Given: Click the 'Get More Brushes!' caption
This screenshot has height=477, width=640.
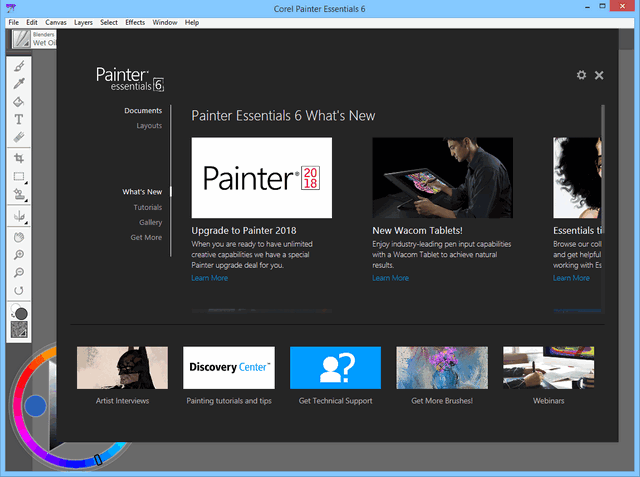Looking at the screenshot, I should [x=442, y=401].
